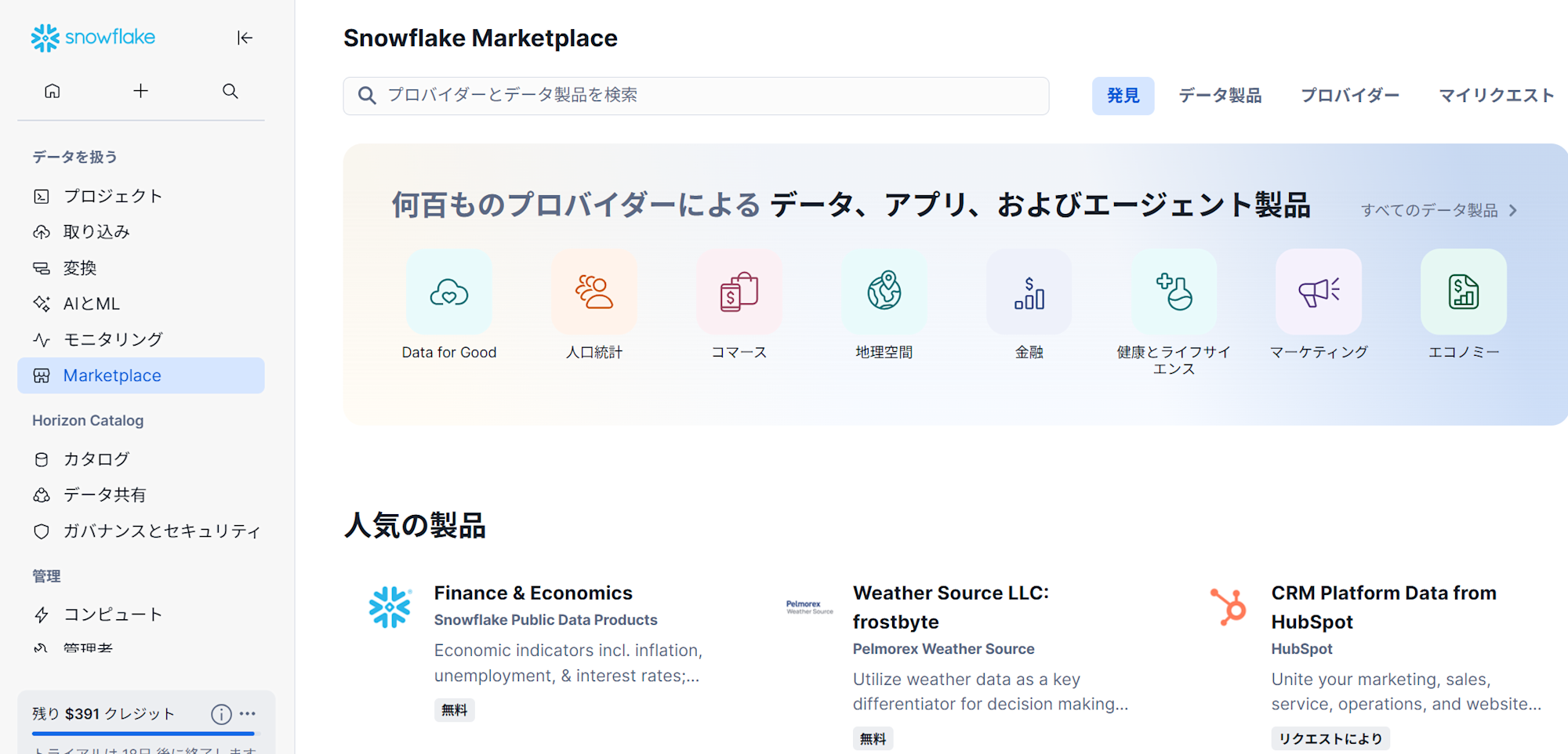
Task: Click the 人気の製品 heading
Action: click(415, 525)
